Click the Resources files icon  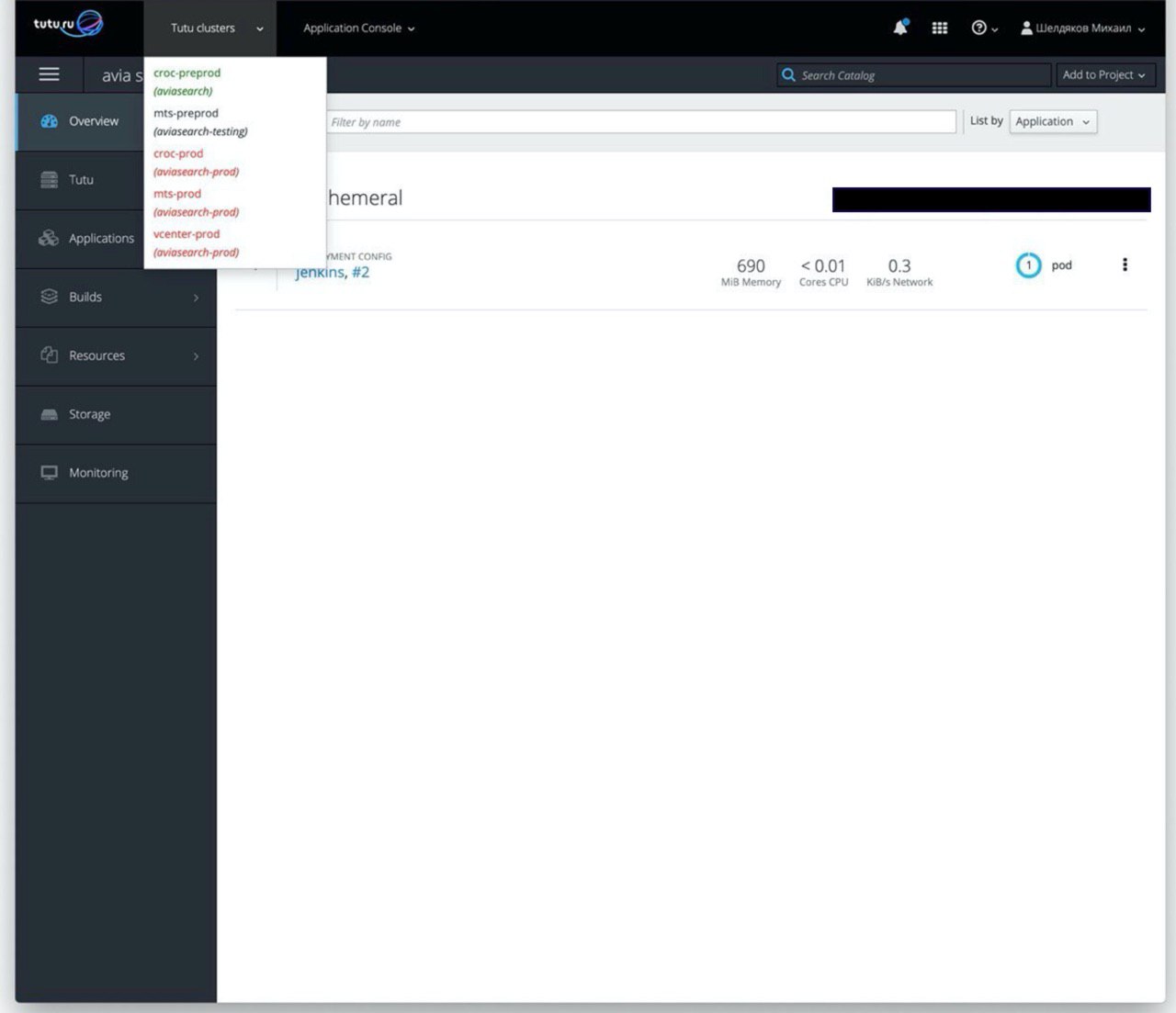point(50,355)
